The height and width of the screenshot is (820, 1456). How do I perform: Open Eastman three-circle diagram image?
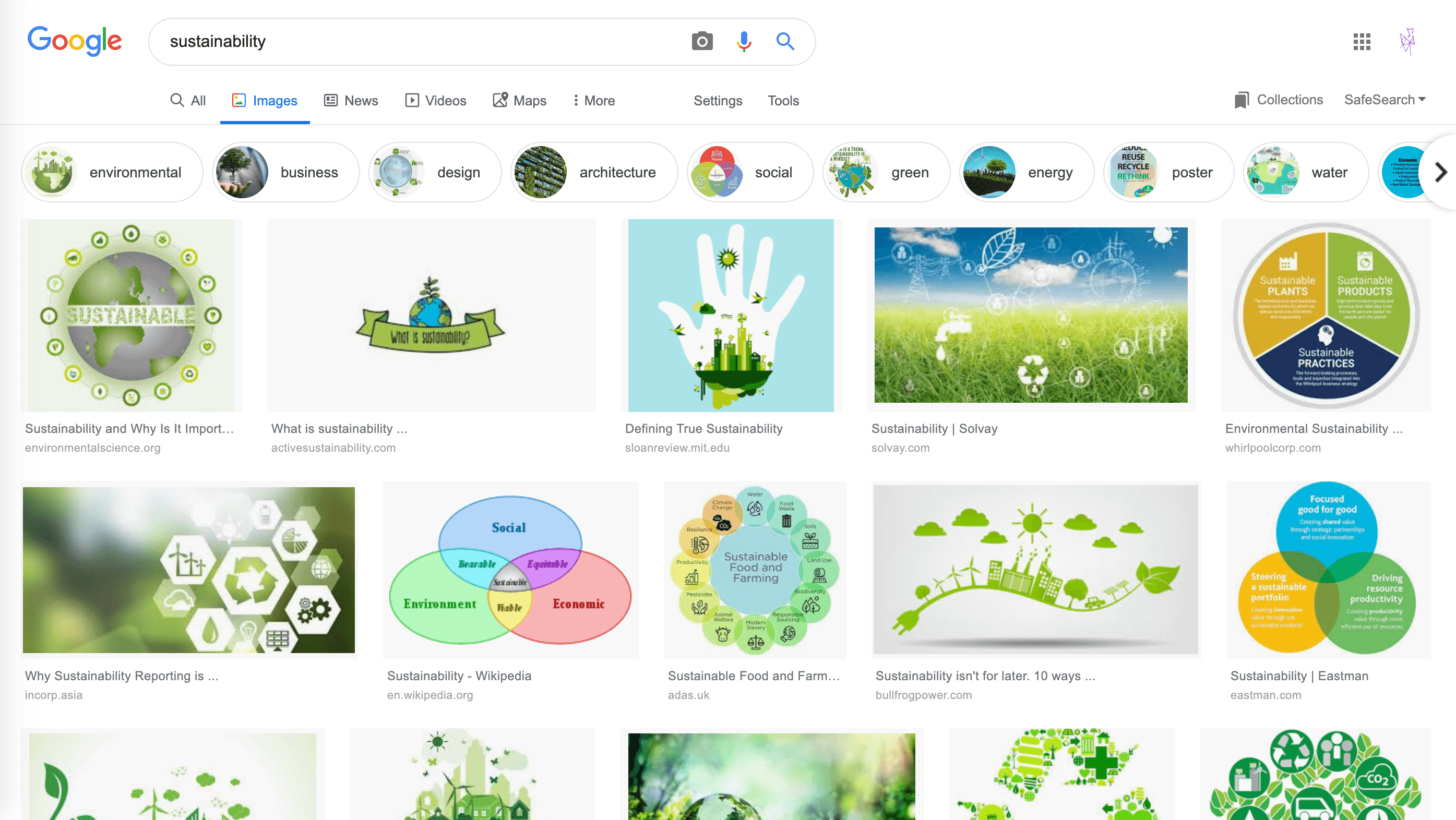[x=1328, y=570]
